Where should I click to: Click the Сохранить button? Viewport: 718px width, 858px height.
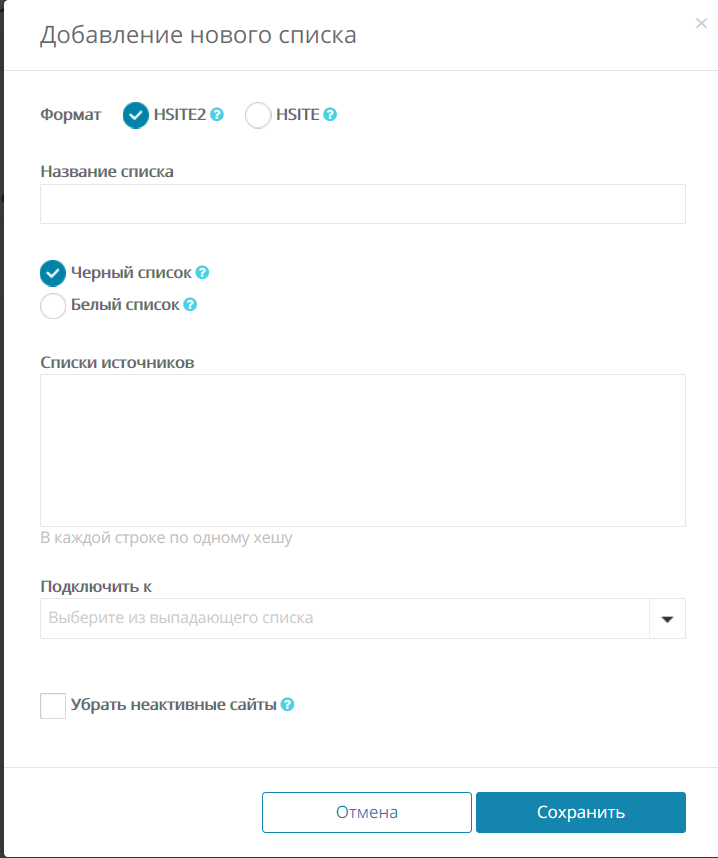(x=581, y=812)
